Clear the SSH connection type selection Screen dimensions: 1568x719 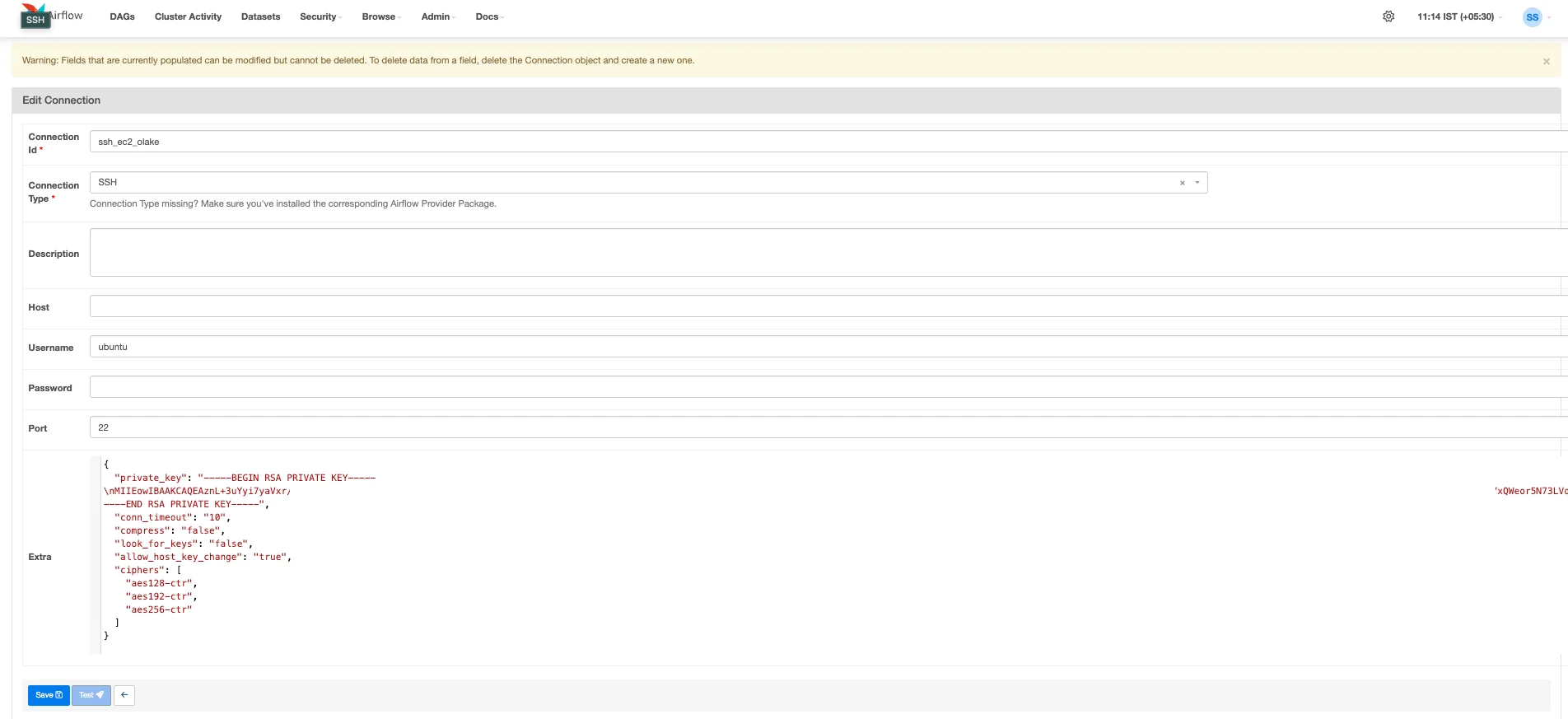coord(1182,183)
